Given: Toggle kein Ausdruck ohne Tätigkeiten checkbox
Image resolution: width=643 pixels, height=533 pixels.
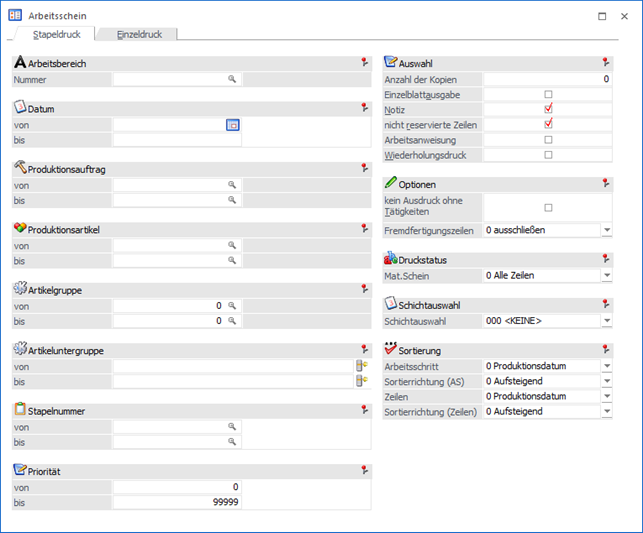Looking at the screenshot, I should [547, 207].
